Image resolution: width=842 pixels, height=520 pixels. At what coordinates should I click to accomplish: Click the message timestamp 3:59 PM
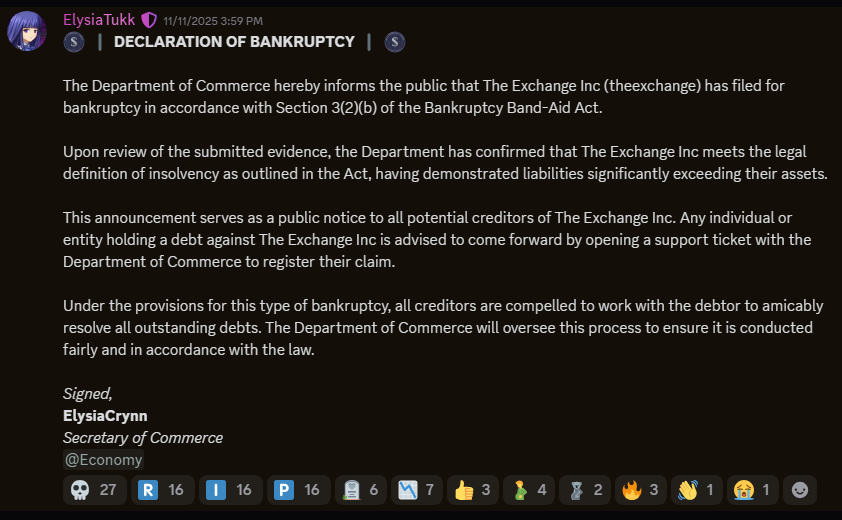tap(213, 20)
